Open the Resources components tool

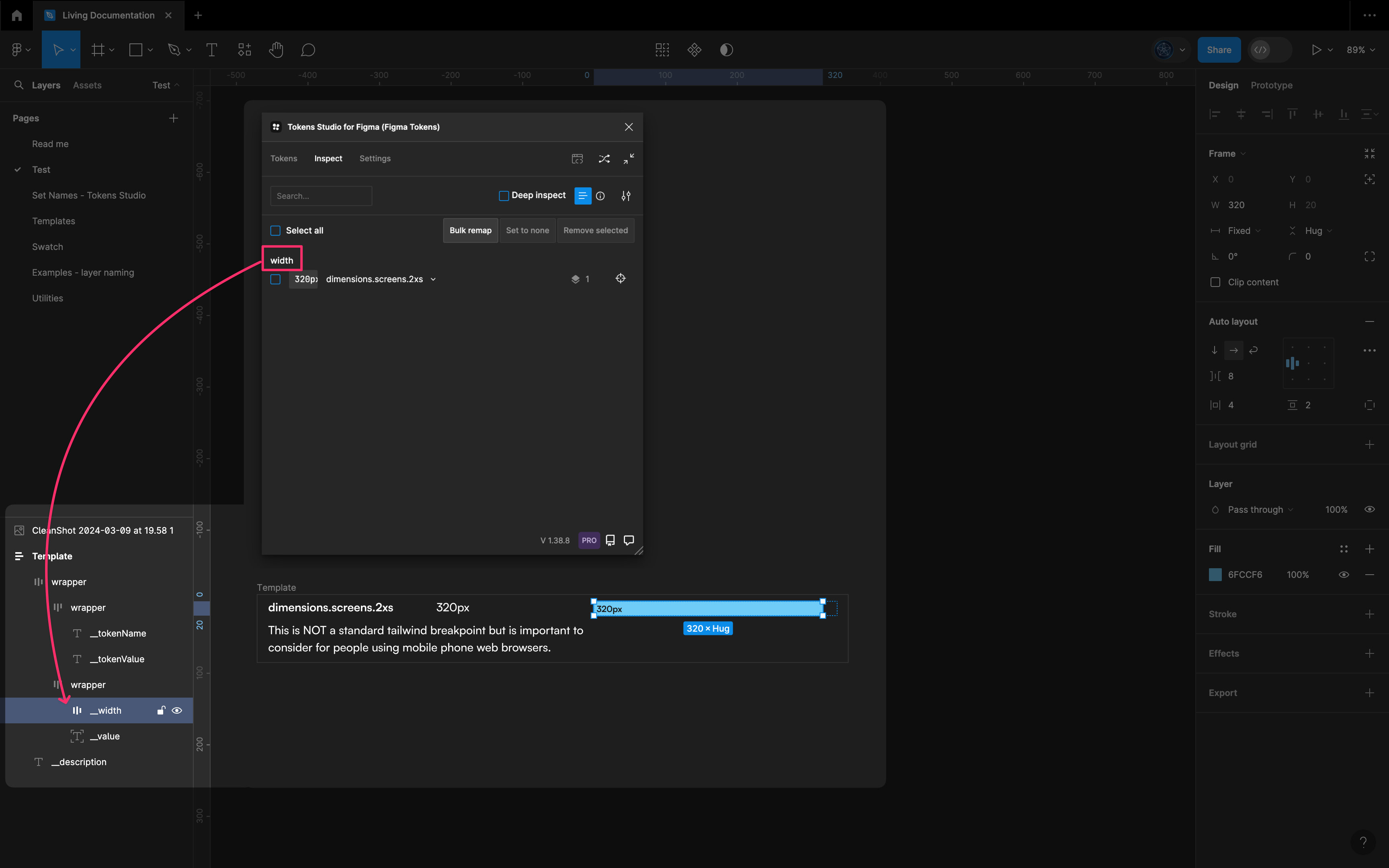(x=244, y=50)
